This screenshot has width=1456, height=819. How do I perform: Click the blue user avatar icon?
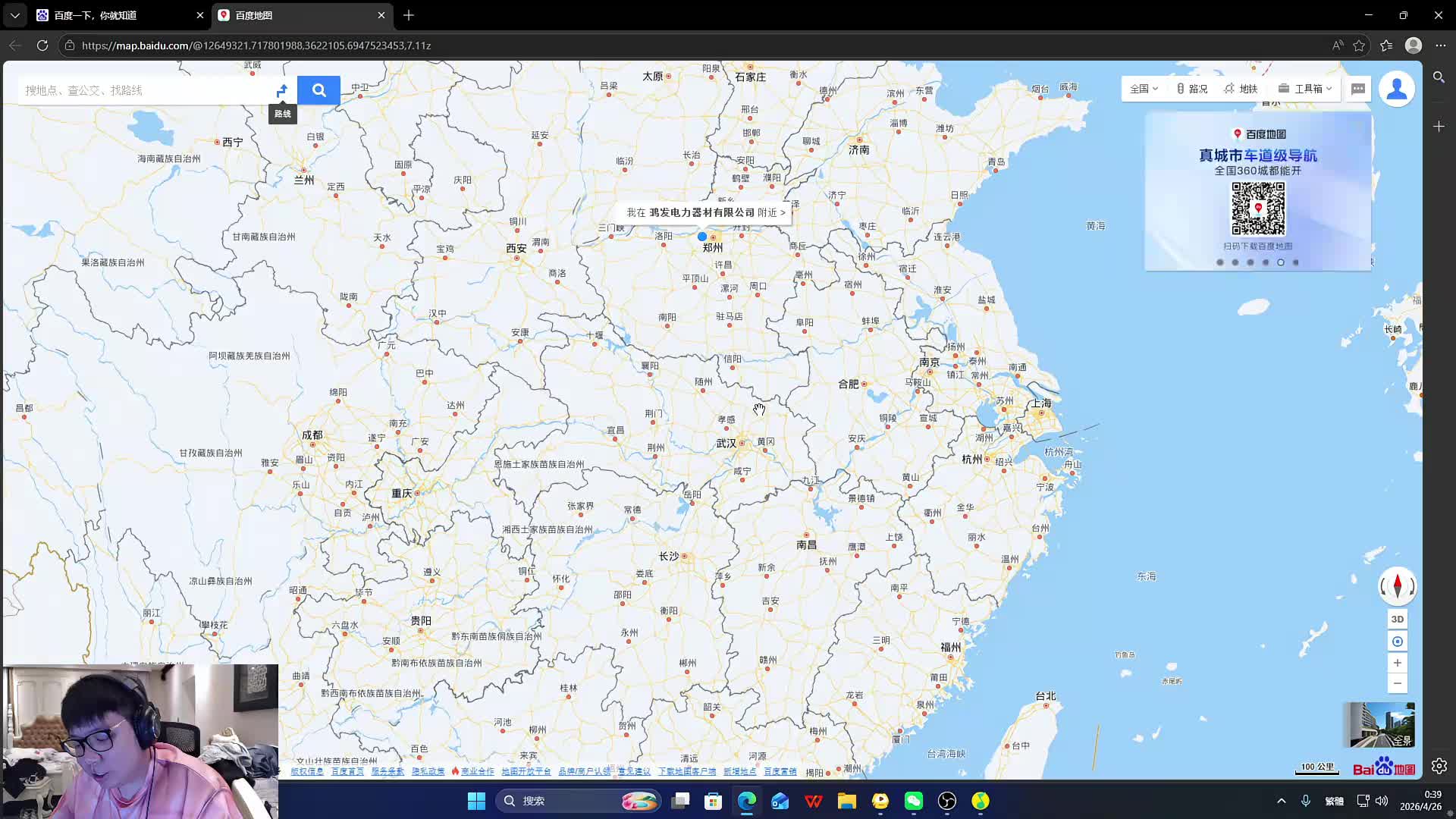(x=1397, y=89)
